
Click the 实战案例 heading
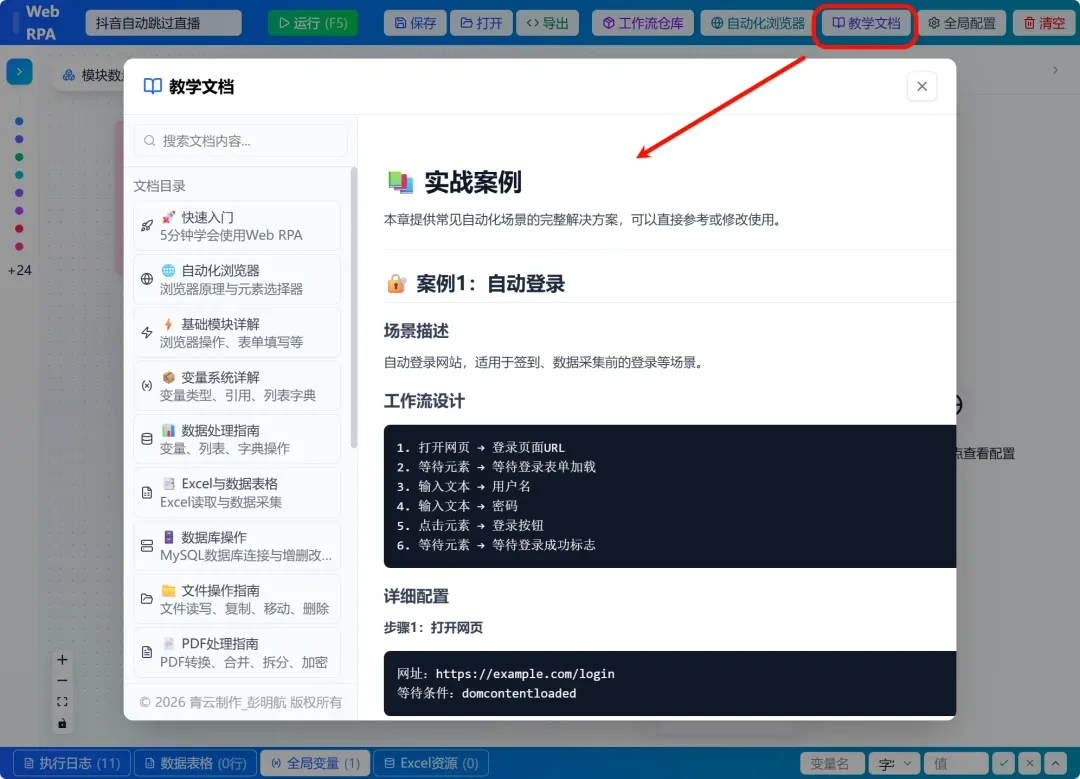[x=472, y=182]
